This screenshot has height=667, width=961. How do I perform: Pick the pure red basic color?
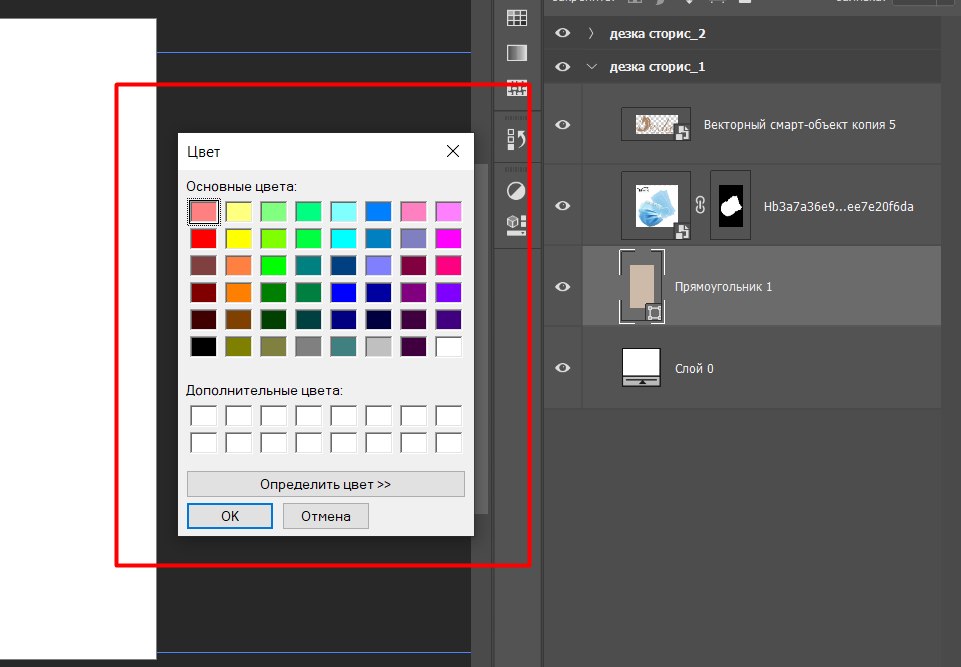(203, 238)
